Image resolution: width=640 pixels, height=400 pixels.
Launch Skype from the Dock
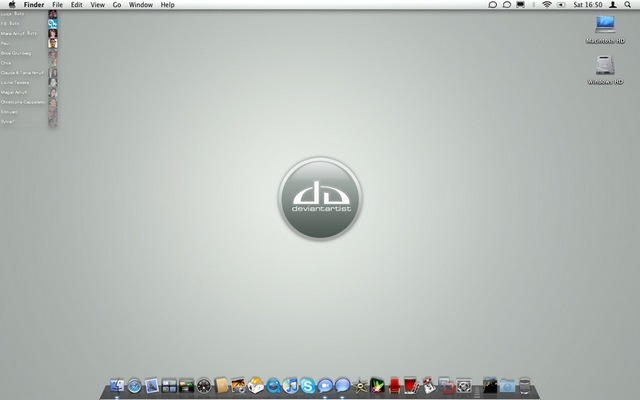[x=307, y=385]
